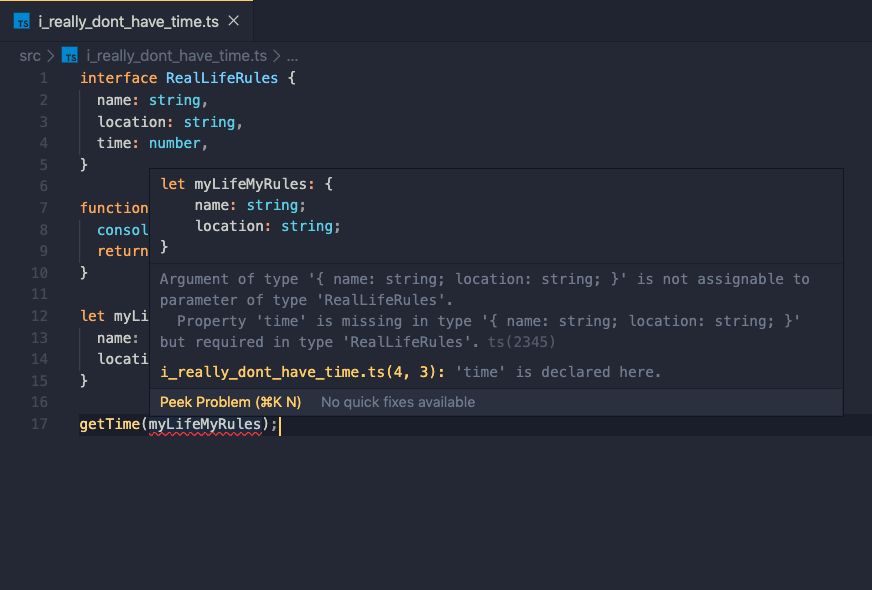Expand the breadcrumb ellipsis symbol list
Viewport: 872px width, 590px height.
tap(292, 56)
